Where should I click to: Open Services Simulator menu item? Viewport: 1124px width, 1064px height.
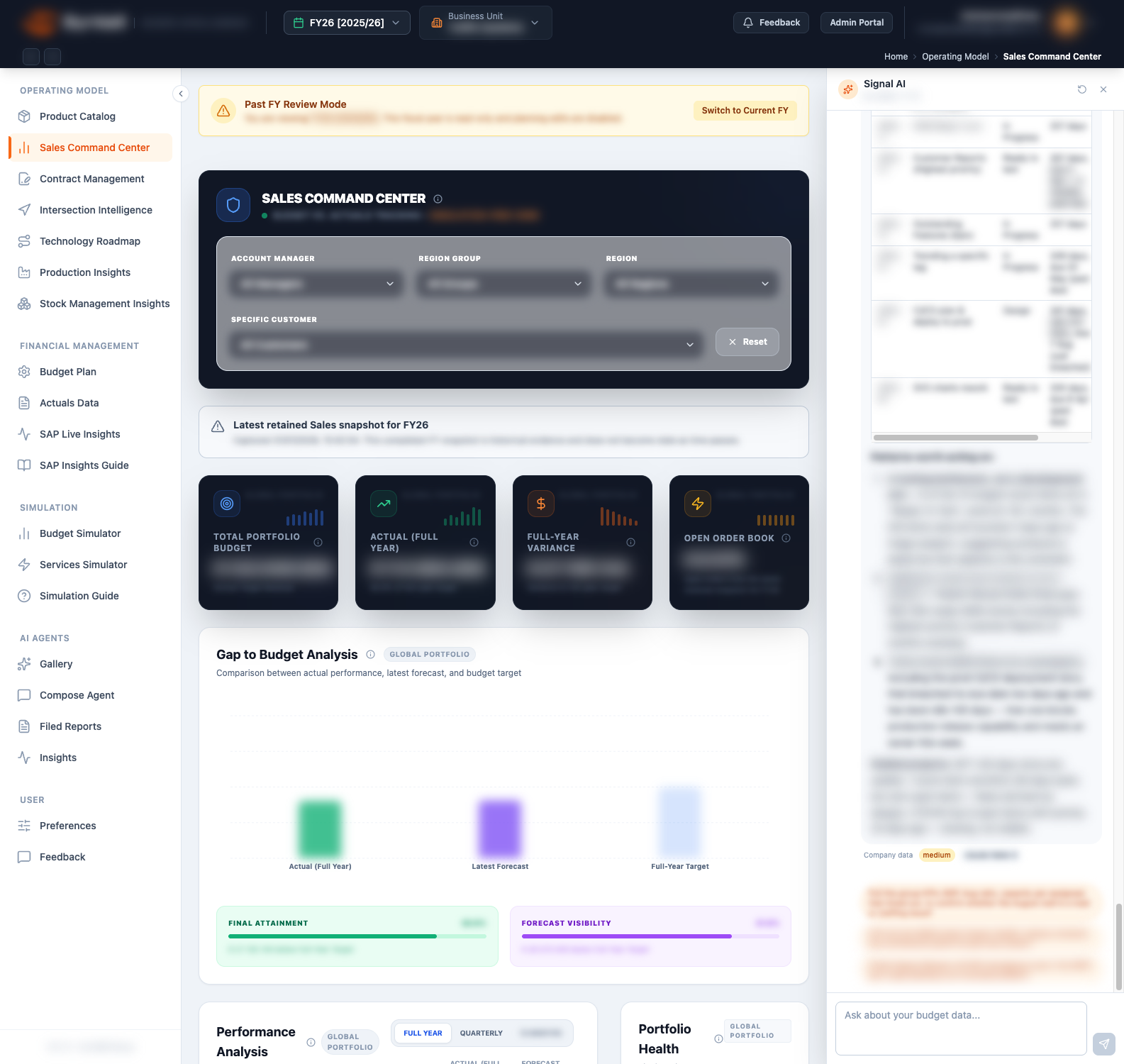(91, 565)
